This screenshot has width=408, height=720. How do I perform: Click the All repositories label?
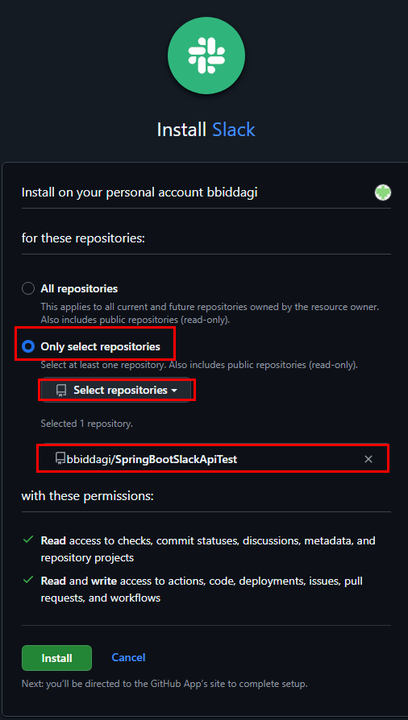[x=79, y=289]
